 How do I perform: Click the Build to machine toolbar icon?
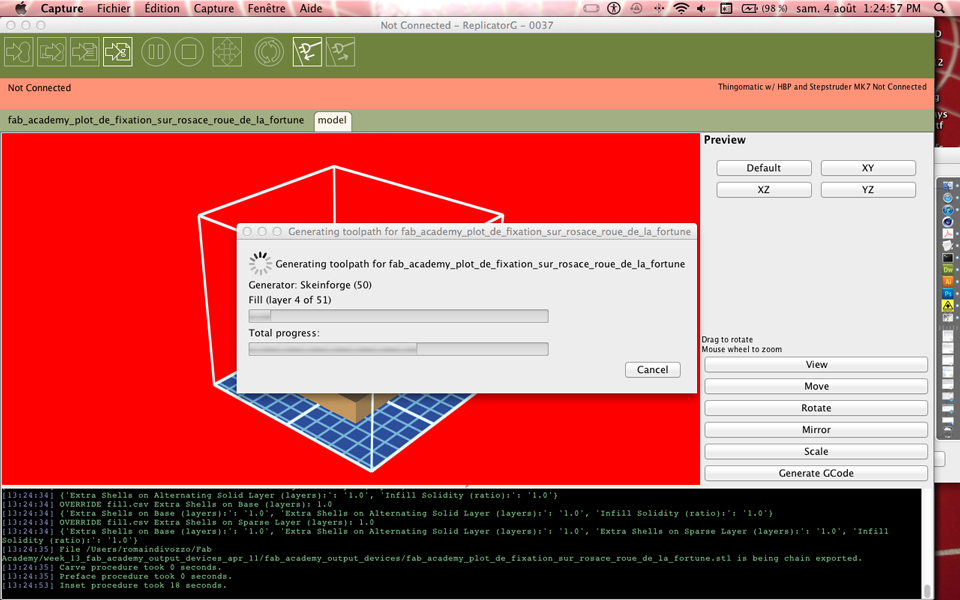[x=19, y=52]
